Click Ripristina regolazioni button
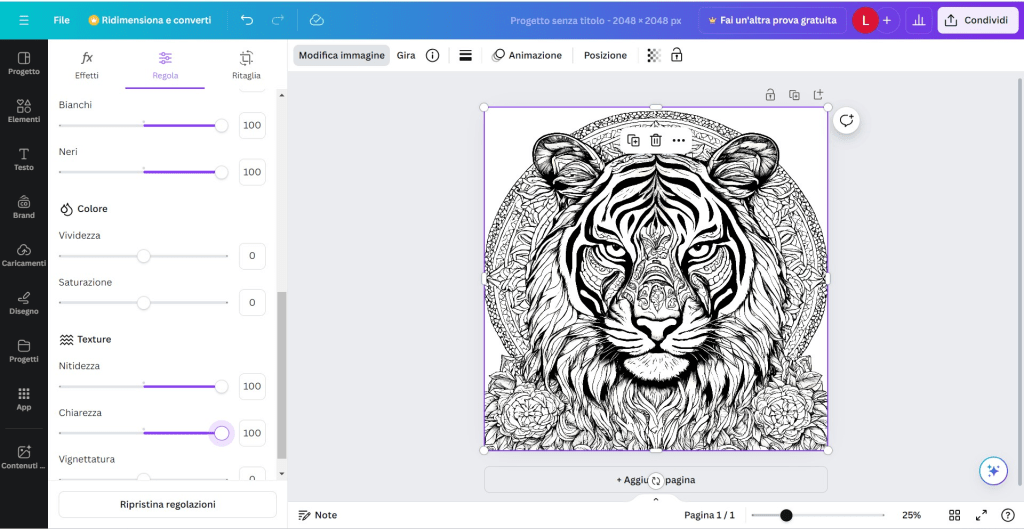The width and height of the screenshot is (1024, 529). tap(167, 504)
